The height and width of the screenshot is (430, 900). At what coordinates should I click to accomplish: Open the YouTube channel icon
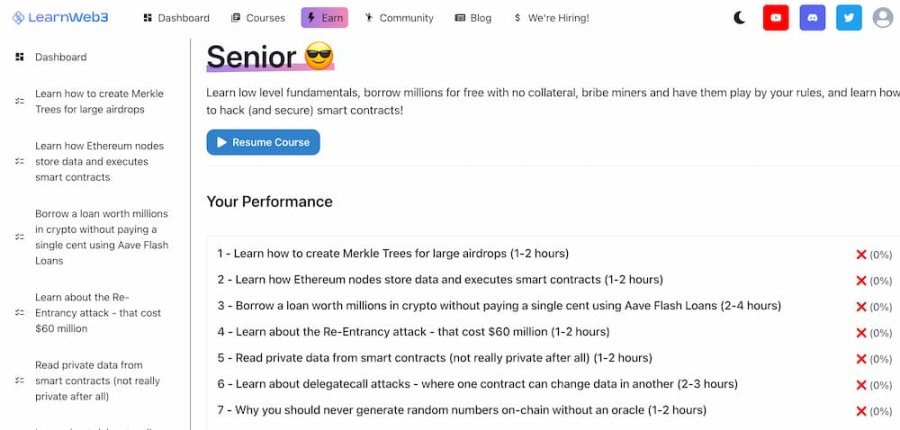click(776, 17)
